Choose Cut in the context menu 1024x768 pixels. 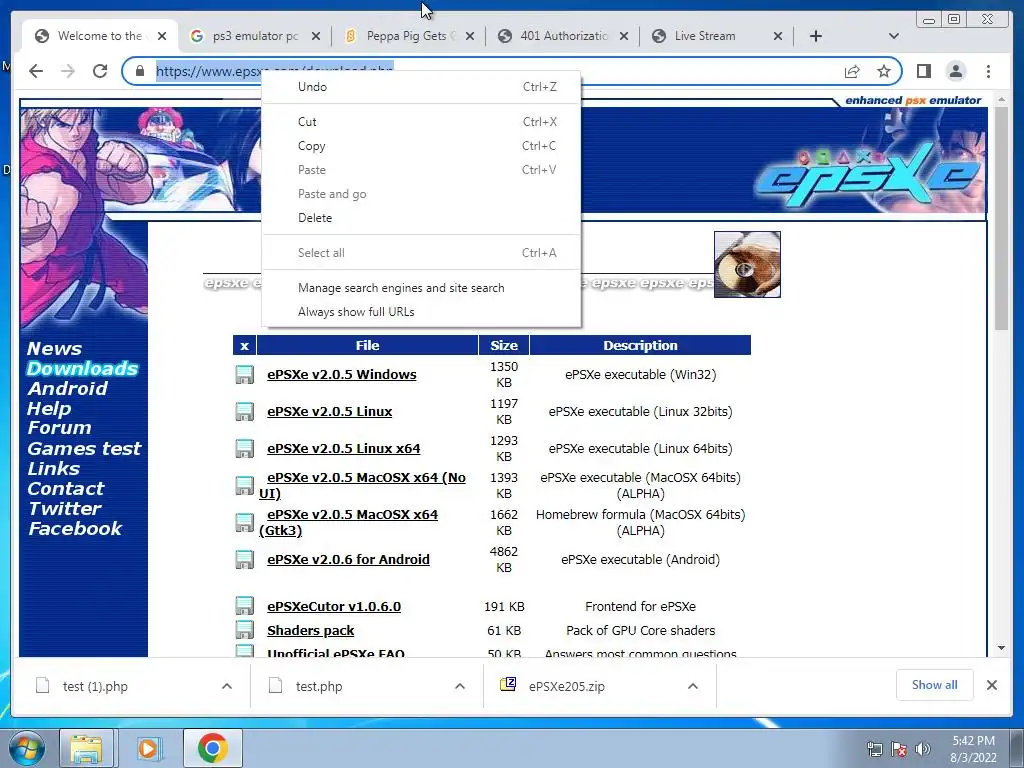(x=421, y=121)
